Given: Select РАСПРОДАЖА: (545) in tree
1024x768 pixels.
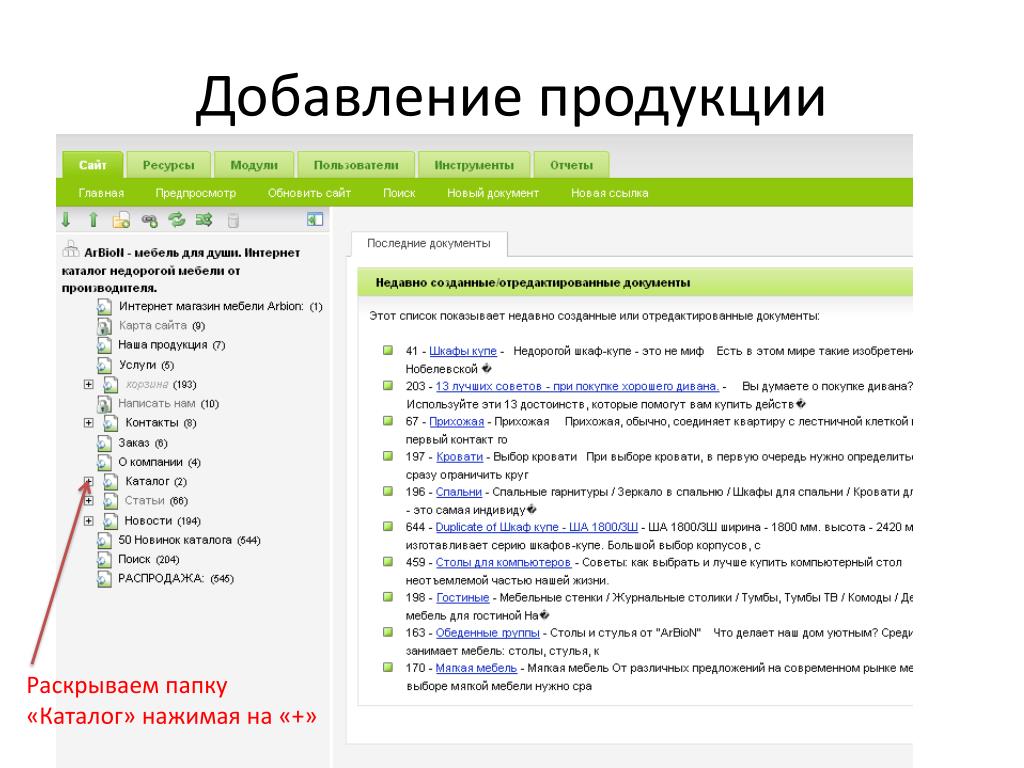Looking at the screenshot, I should pyautogui.click(x=176, y=579).
